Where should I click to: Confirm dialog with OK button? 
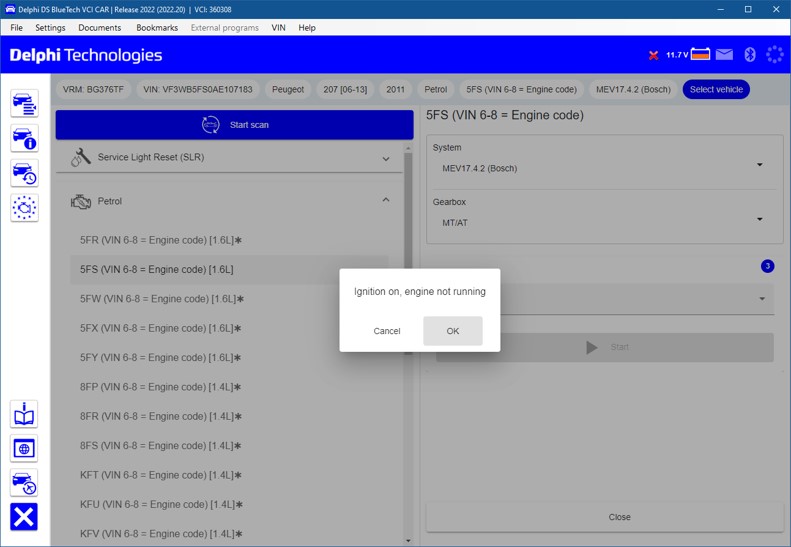pos(453,331)
